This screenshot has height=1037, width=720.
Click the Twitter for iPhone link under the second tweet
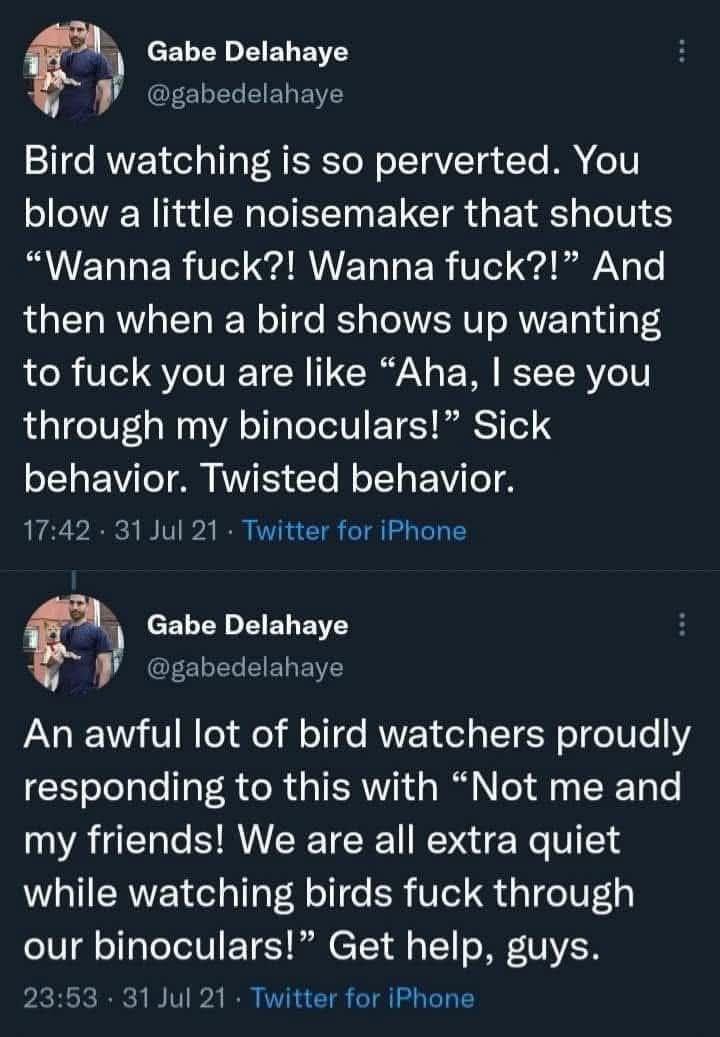(362, 997)
